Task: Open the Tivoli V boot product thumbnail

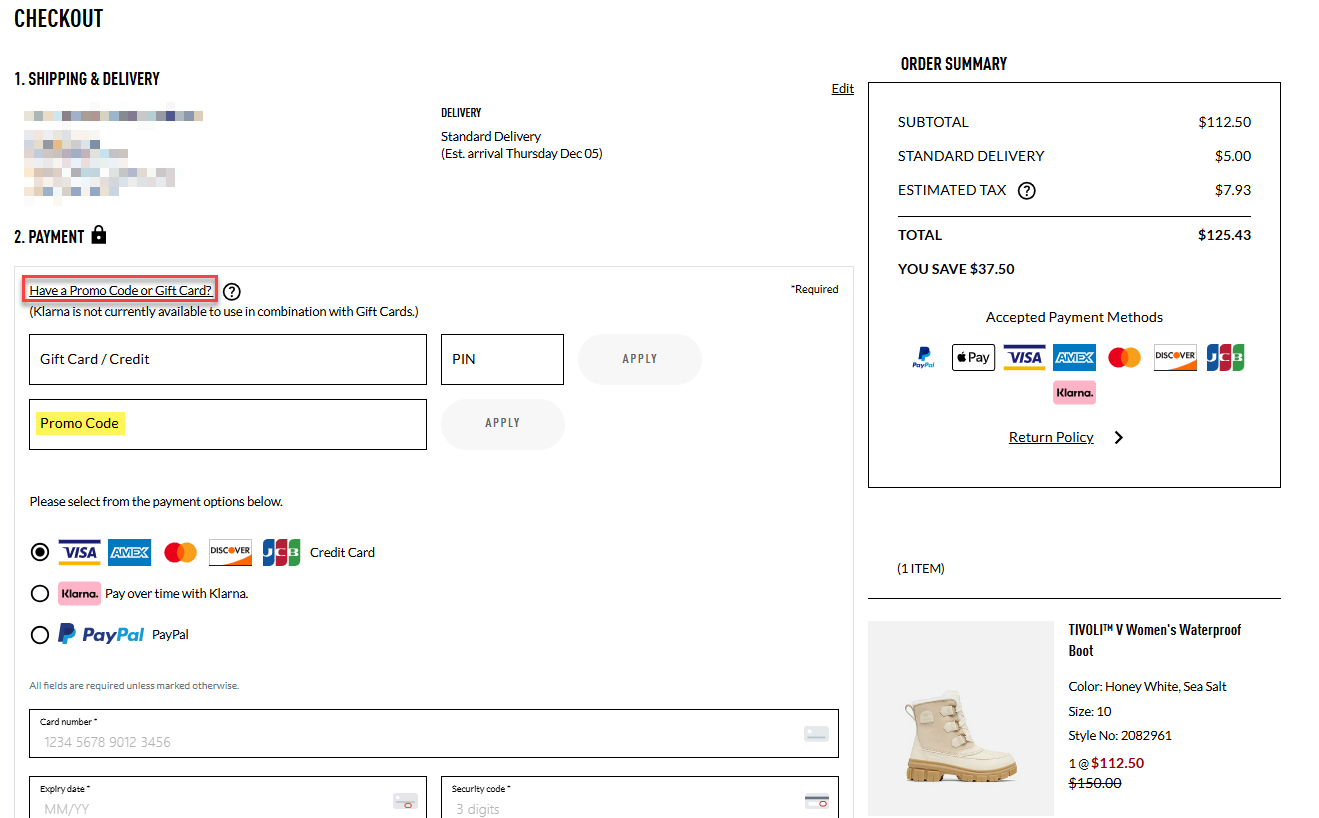Action: [960, 719]
